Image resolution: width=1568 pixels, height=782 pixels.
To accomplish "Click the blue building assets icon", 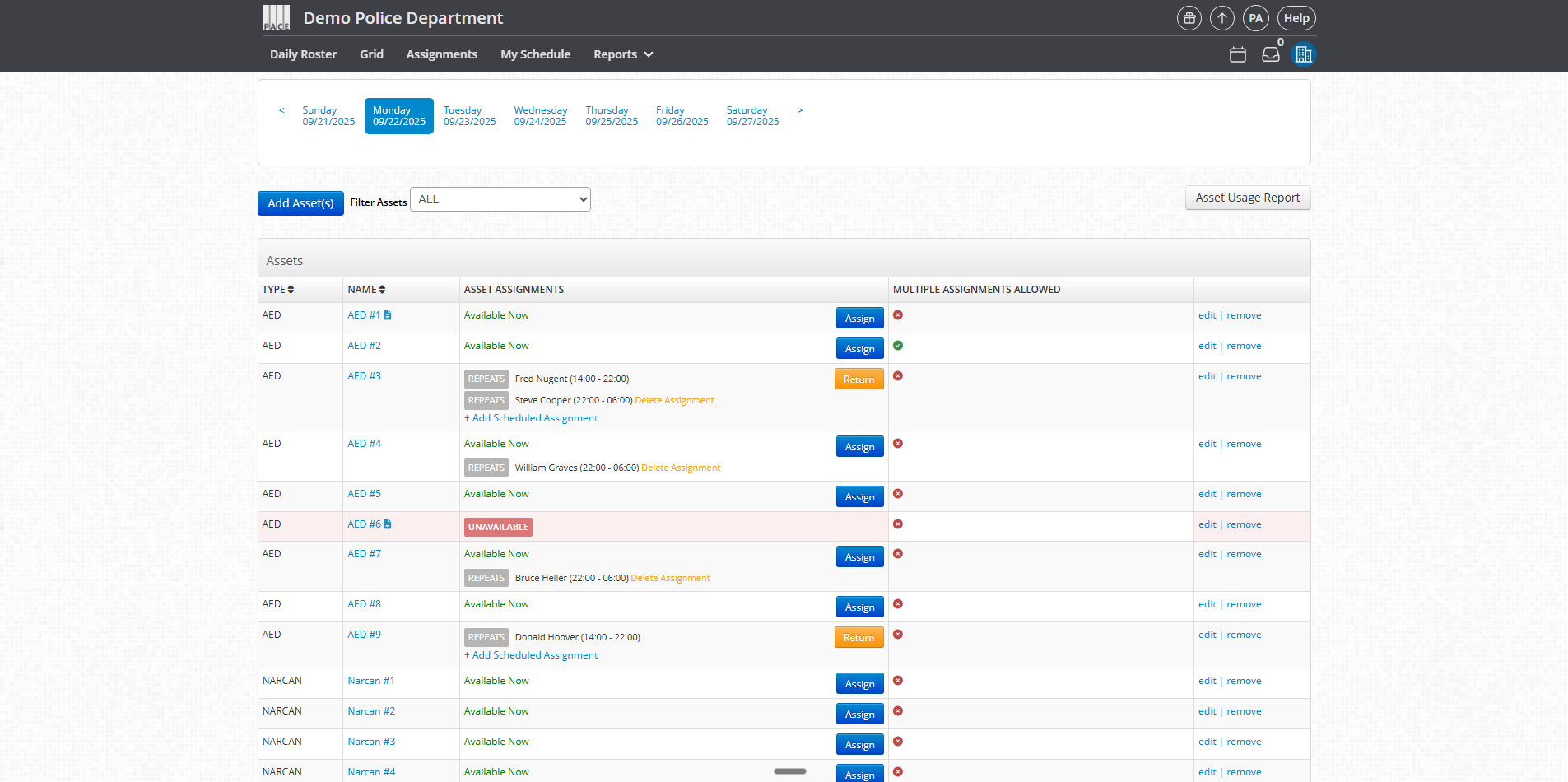I will click(x=1303, y=54).
